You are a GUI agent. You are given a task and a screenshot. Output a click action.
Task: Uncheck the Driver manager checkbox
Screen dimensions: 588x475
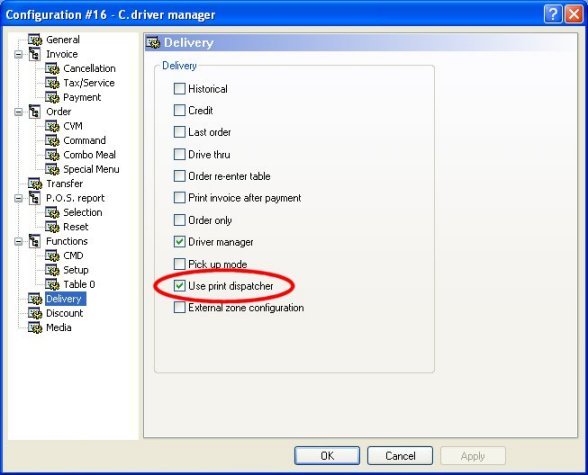(180, 242)
